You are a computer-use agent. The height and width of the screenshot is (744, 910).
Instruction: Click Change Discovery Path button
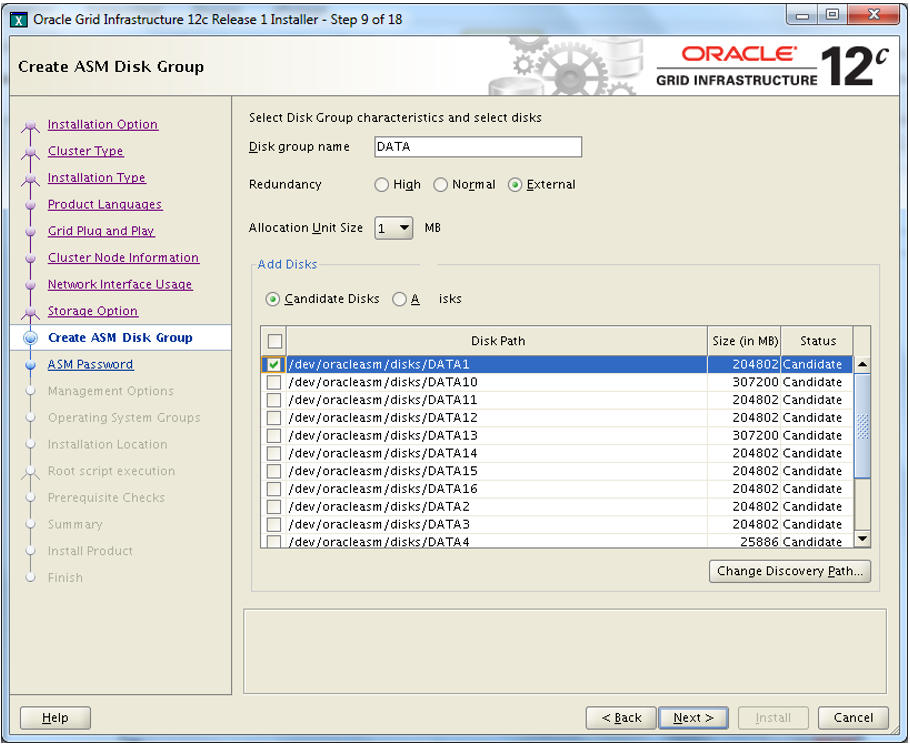pos(790,571)
